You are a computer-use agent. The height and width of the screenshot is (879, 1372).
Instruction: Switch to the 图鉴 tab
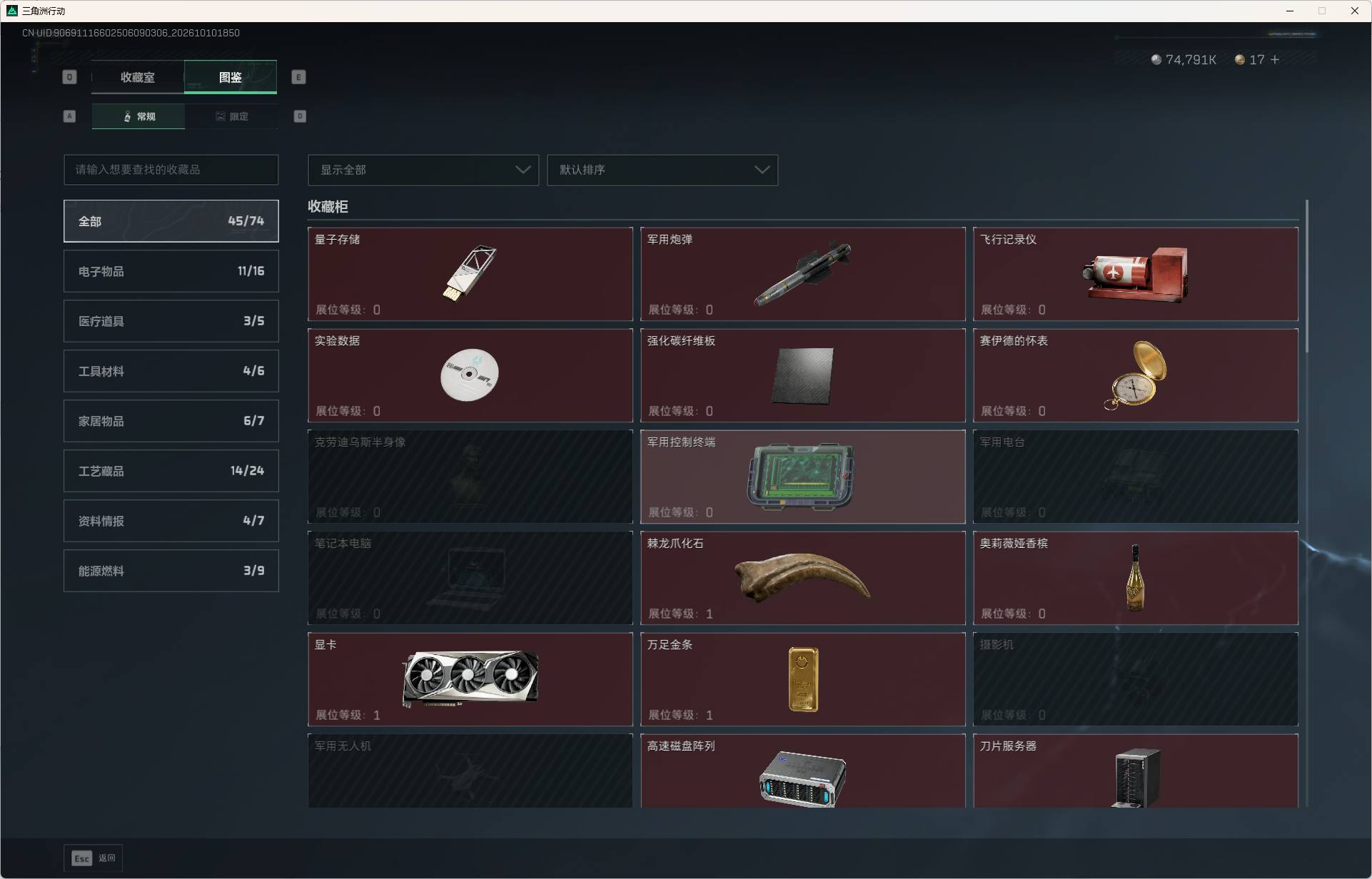(231, 77)
